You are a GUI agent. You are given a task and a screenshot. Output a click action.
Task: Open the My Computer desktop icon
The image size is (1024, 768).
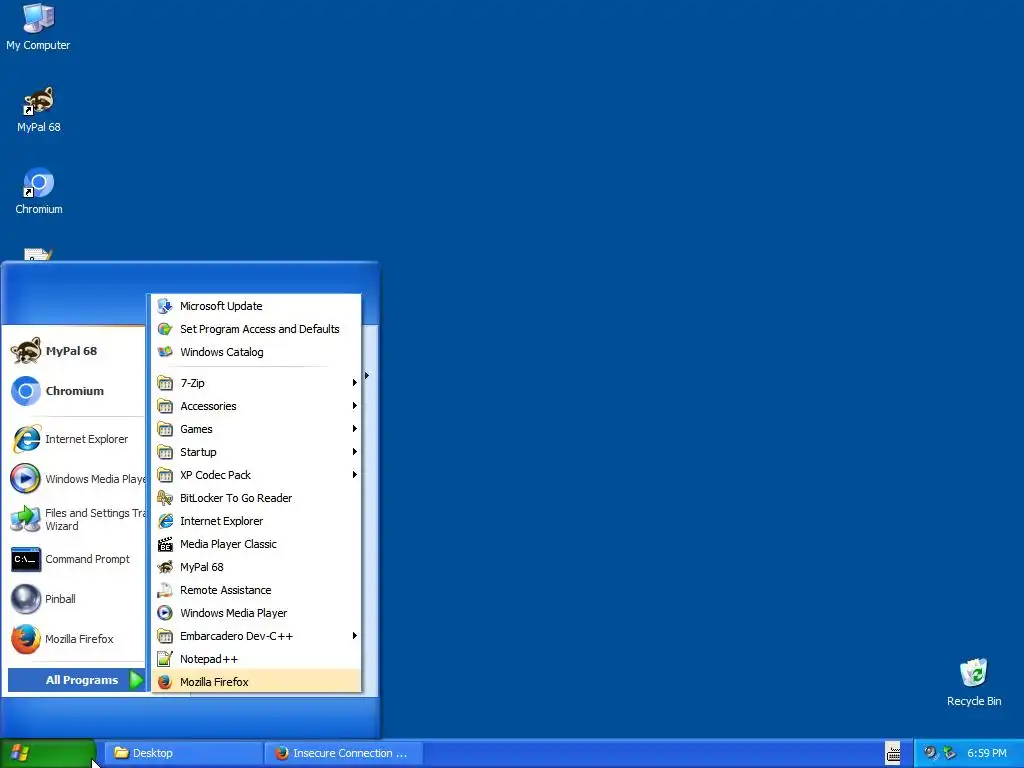[x=38, y=27]
